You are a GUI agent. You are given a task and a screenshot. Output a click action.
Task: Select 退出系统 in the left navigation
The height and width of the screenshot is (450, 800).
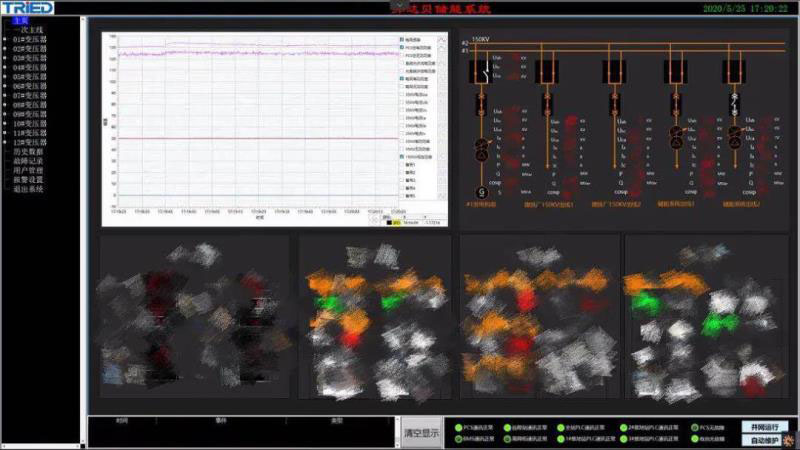tap(29, 188)
